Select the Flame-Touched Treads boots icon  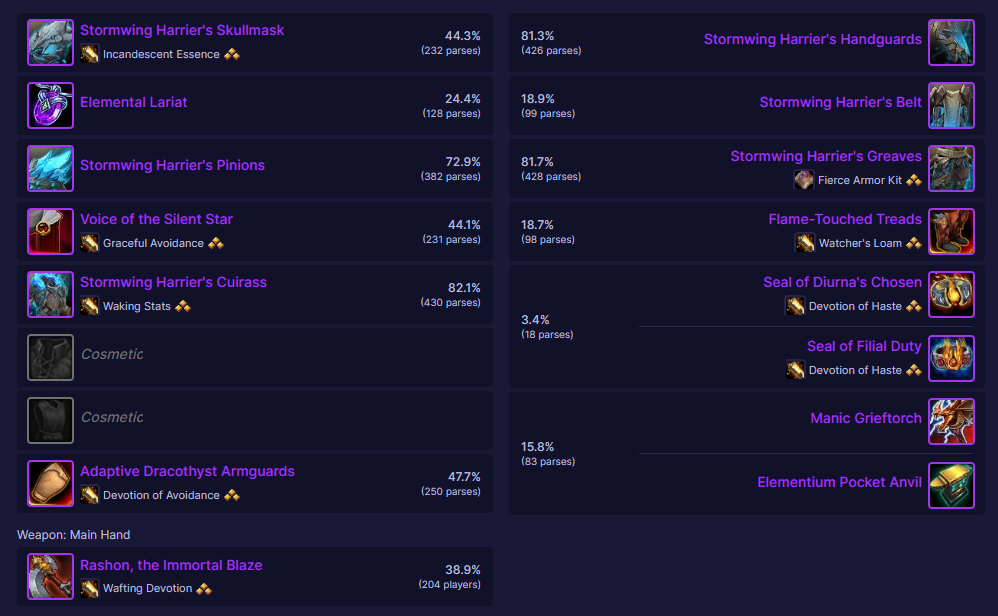click(951, 232)
